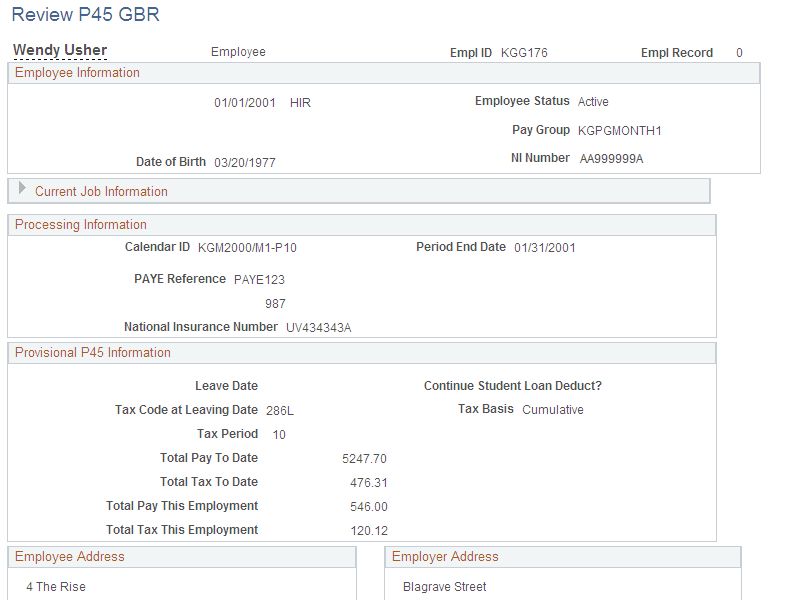Click the Pay Group value KGPGMONTH1
This screenshot has height=600, width=800.
point(620,130)
